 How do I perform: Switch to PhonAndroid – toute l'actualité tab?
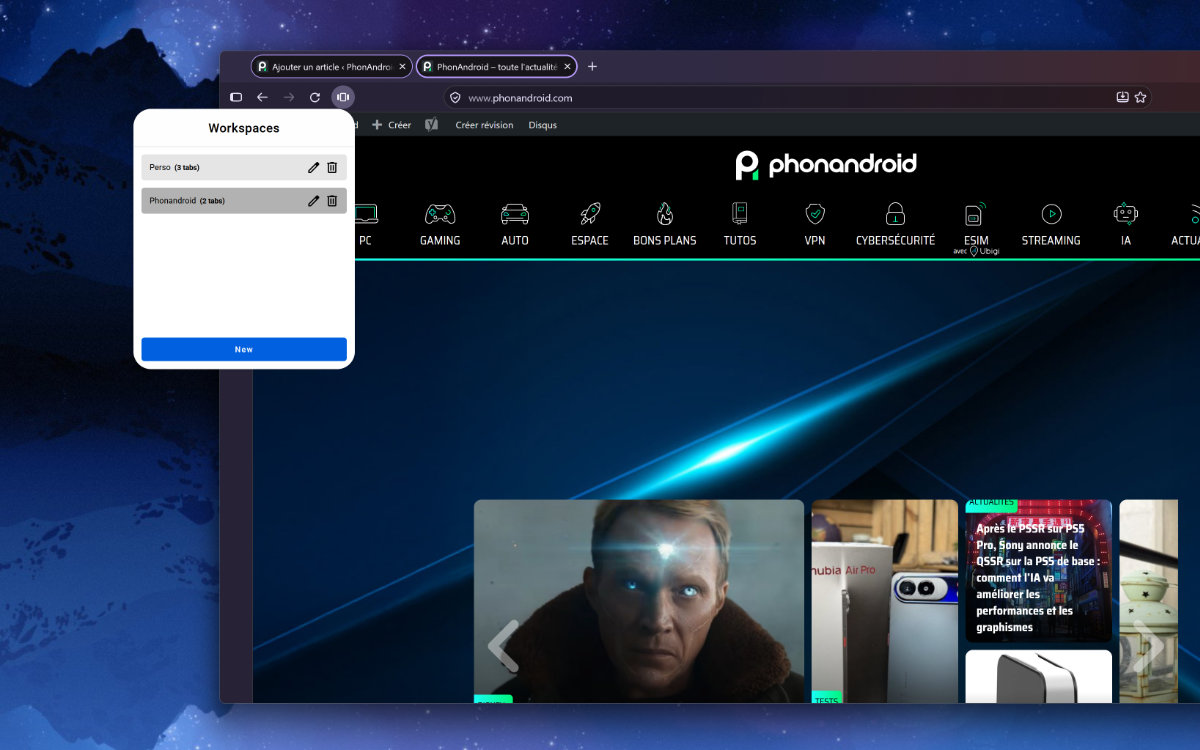pyautogui.click(x=496, y=66)
